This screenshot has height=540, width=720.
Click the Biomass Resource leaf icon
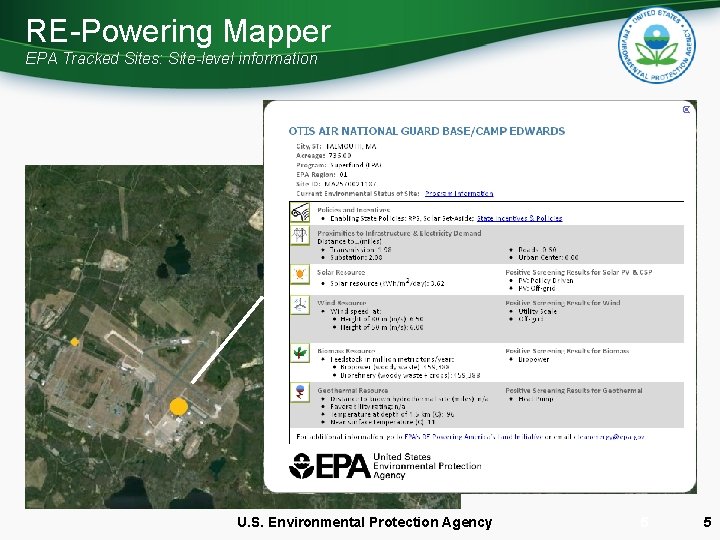(300, 353)
